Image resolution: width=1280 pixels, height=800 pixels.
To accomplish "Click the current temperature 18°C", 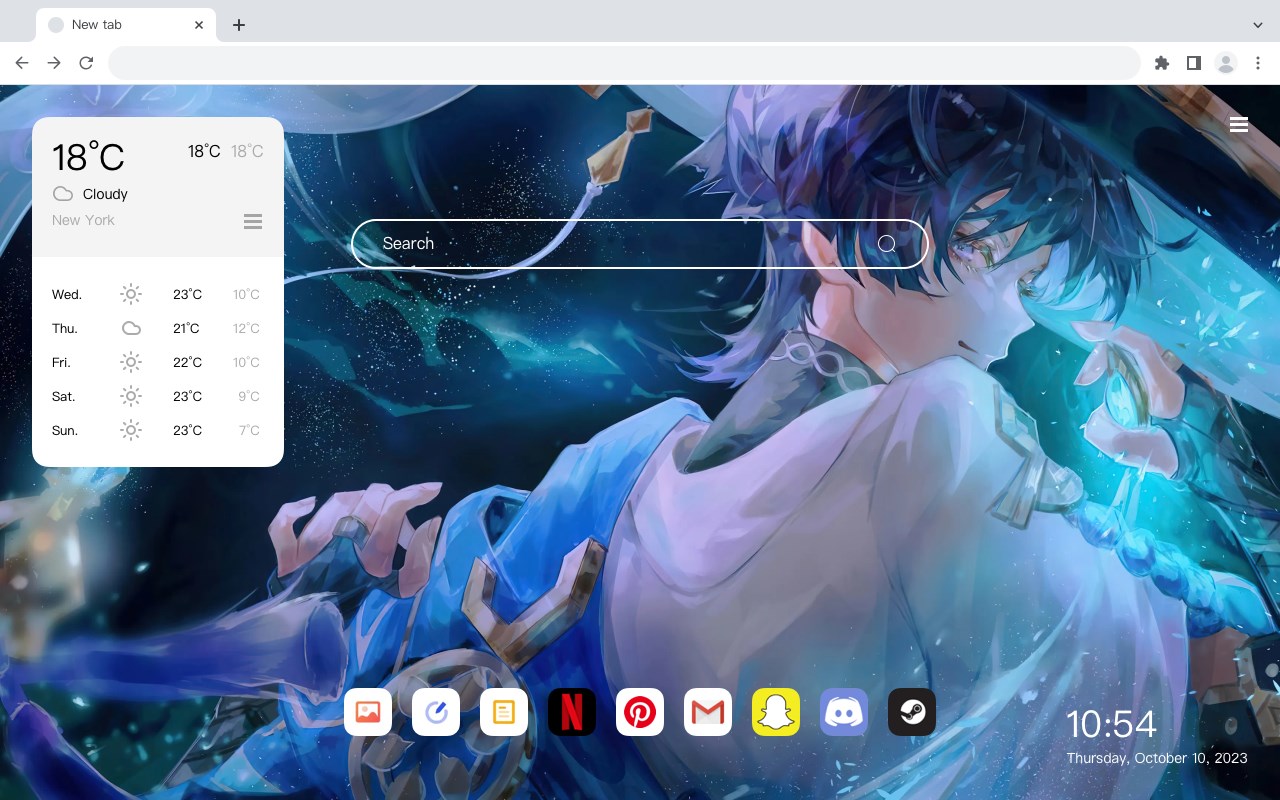I will [88, 157].
